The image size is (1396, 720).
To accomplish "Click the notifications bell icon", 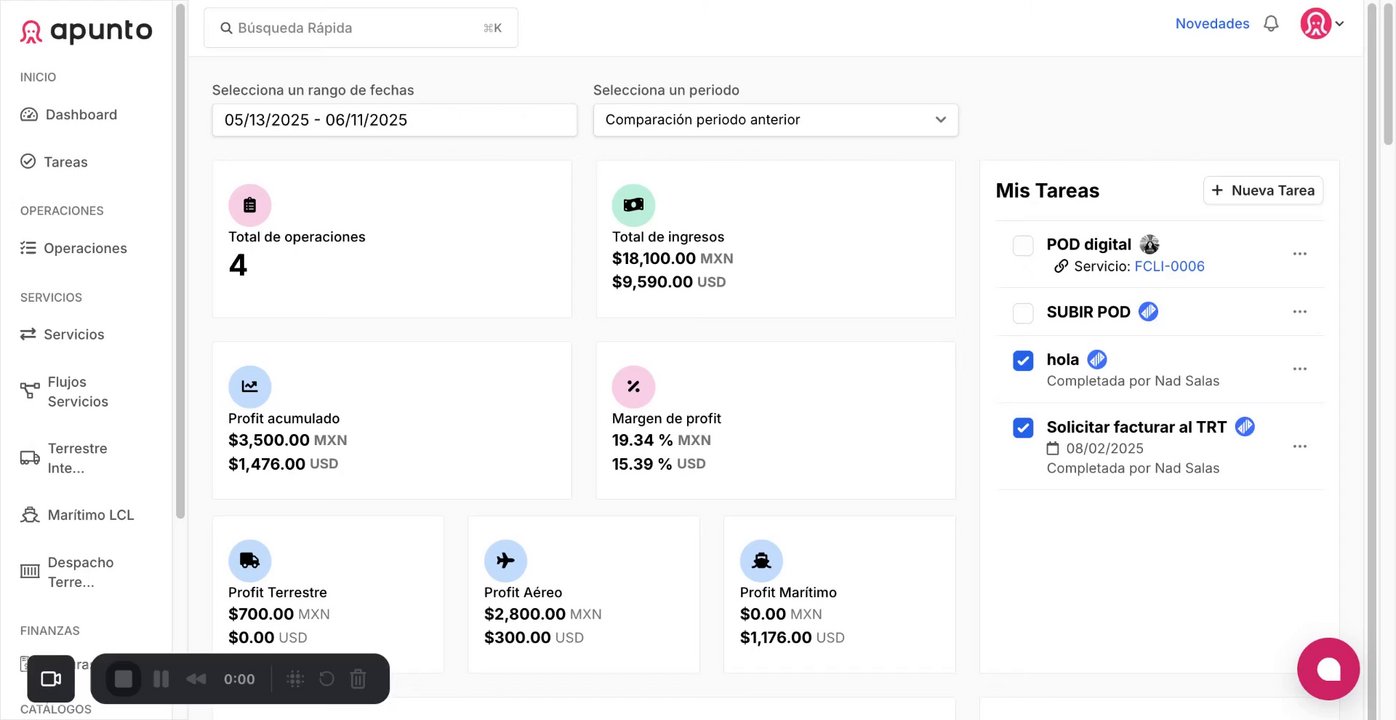I will pos(1271,24).
